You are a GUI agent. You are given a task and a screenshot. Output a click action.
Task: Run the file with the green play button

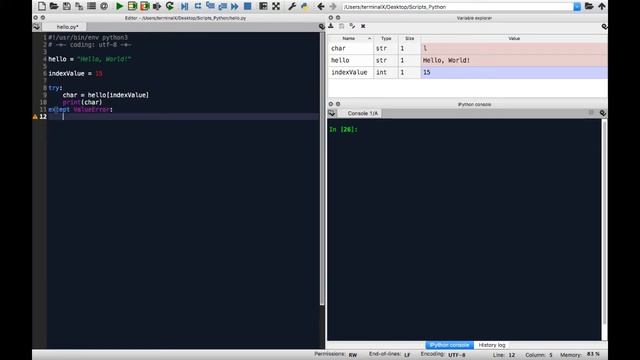(x=119, y=6)
